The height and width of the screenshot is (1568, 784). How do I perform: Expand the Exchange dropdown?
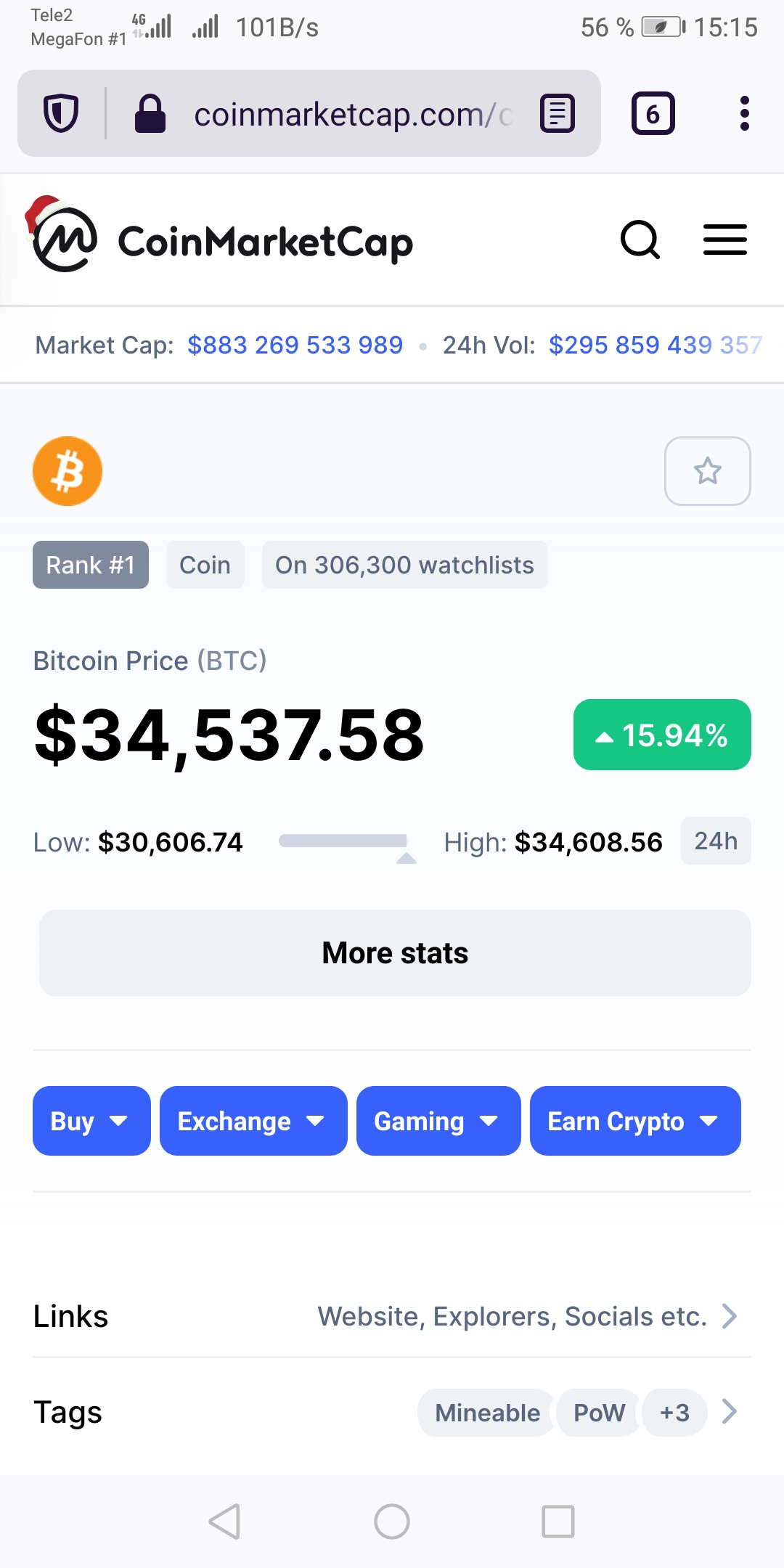coord(253,1121)
